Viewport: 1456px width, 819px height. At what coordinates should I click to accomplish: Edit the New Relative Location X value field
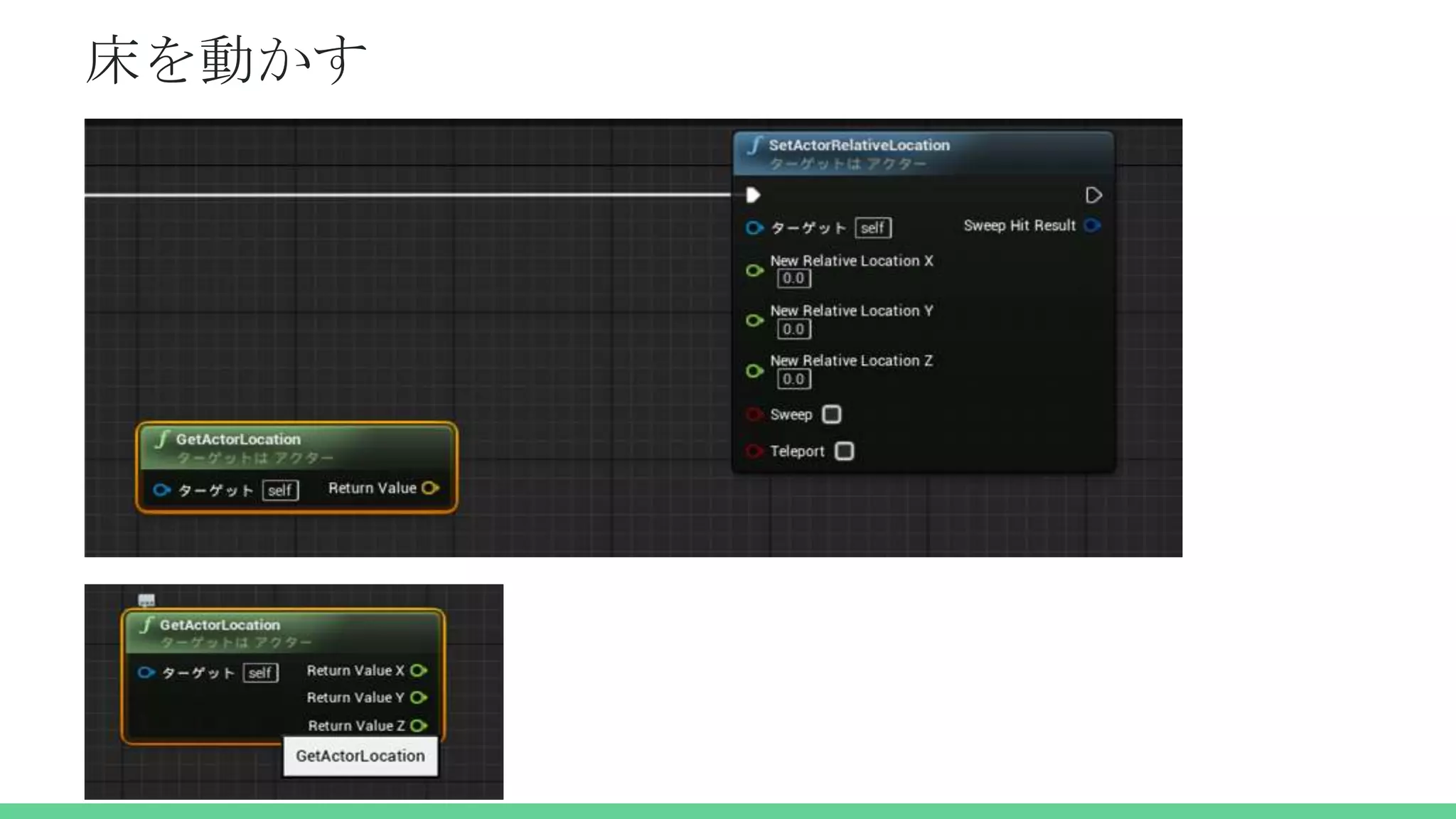(x=793, y=279)
